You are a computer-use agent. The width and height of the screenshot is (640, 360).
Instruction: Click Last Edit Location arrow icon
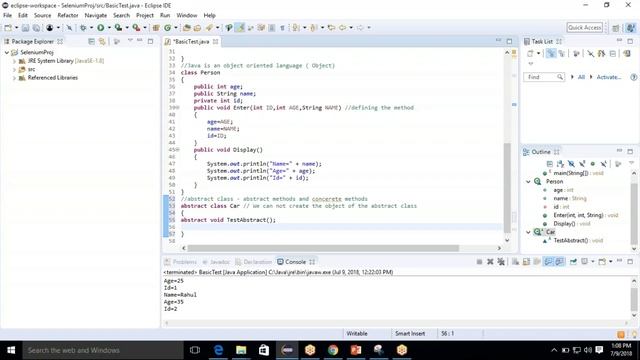click(331, 28)
